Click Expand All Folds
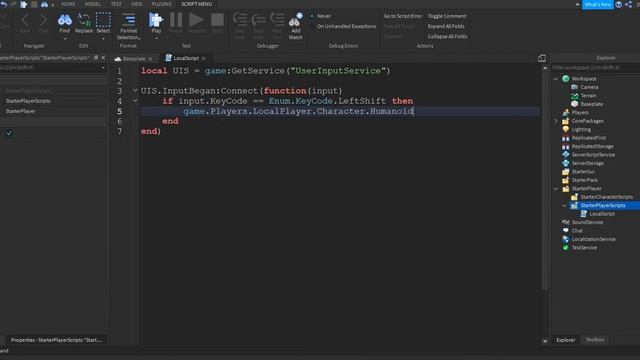Viewport: 640px width, 360px height. (446, 26)
